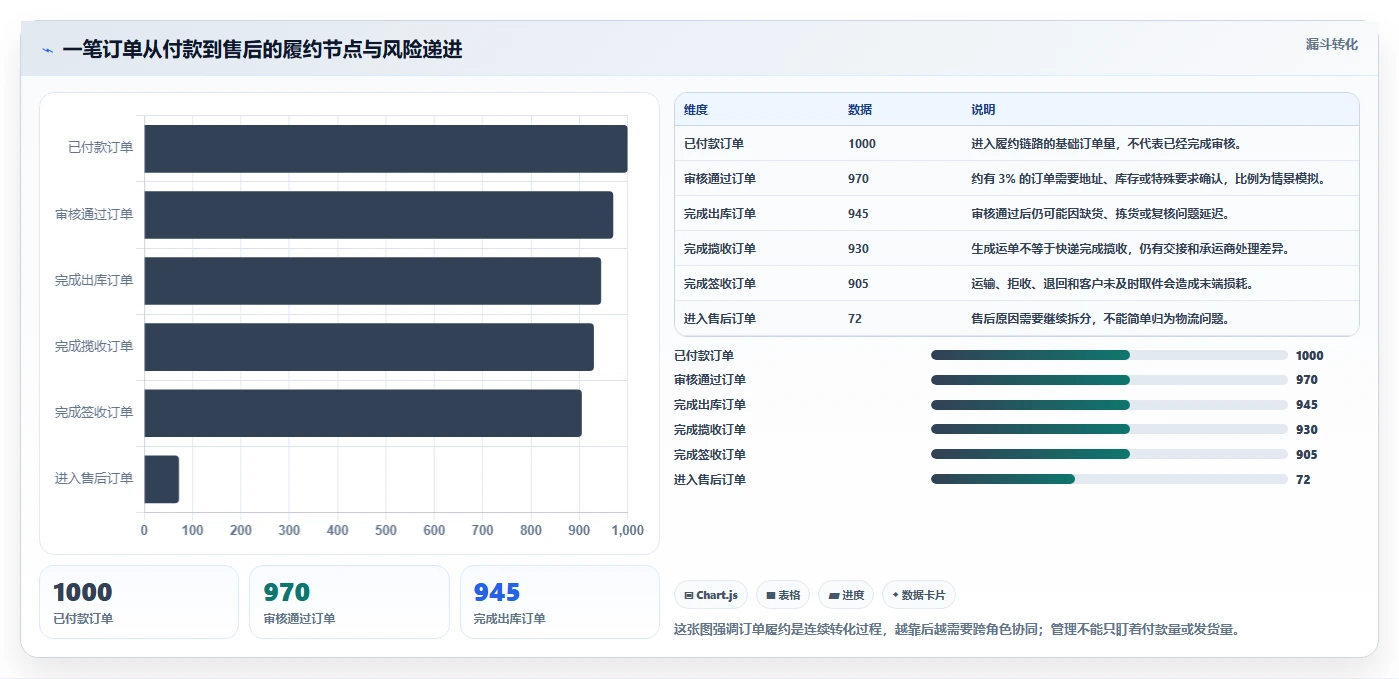Image resolution: width=1399 pixels, height=679 pixels.
Task: Click the 维度 column header
Action: click(696, 110)
